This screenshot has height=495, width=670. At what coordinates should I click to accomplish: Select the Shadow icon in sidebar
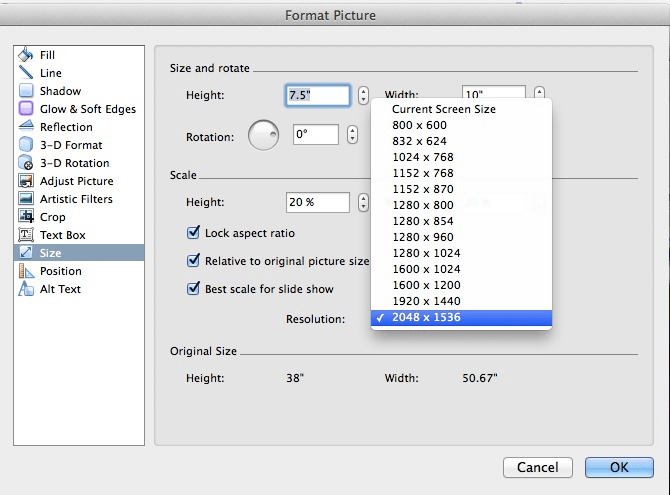(26, 91)
